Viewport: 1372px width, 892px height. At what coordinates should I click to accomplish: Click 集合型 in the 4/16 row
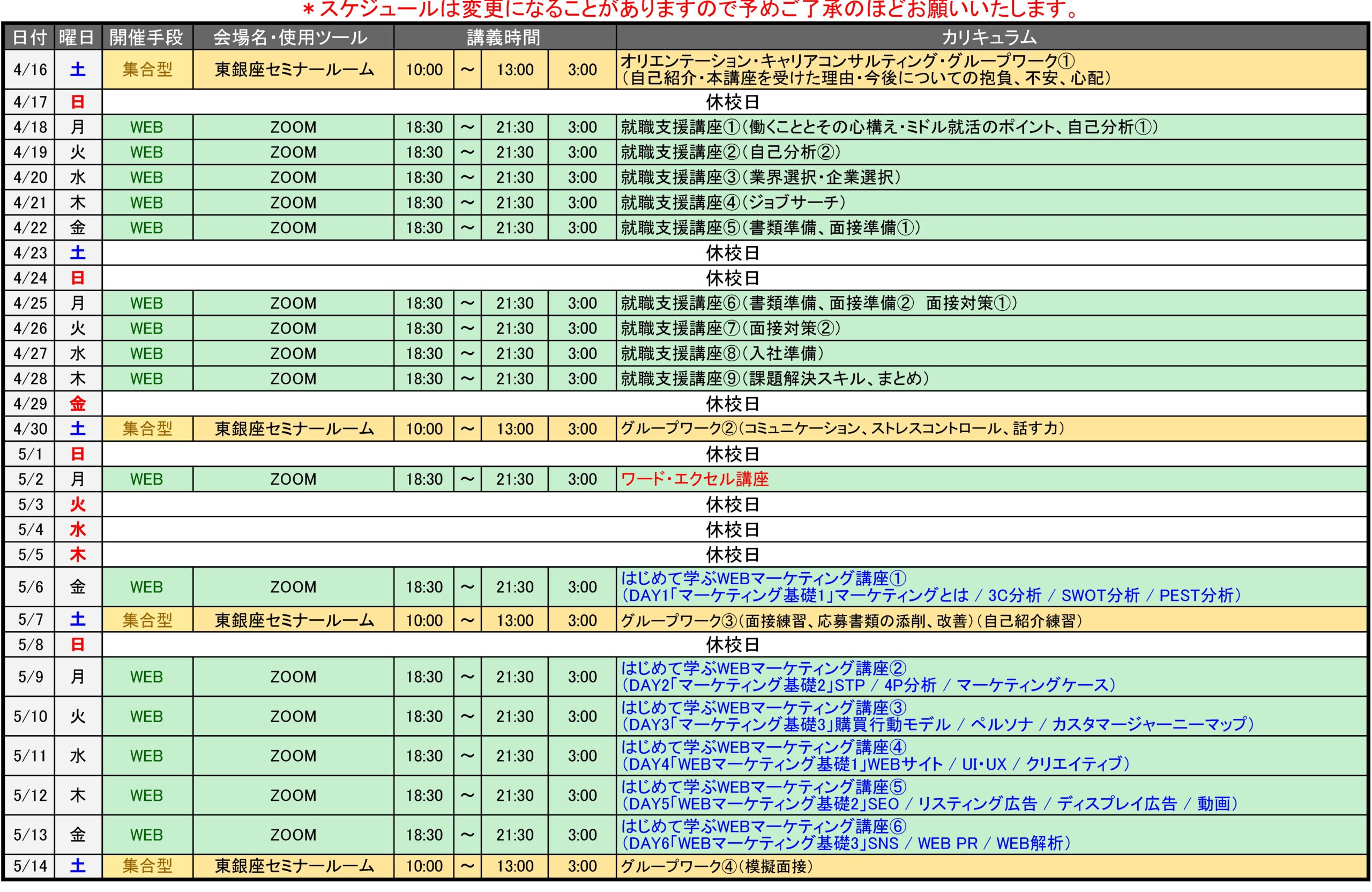[147, 70]
